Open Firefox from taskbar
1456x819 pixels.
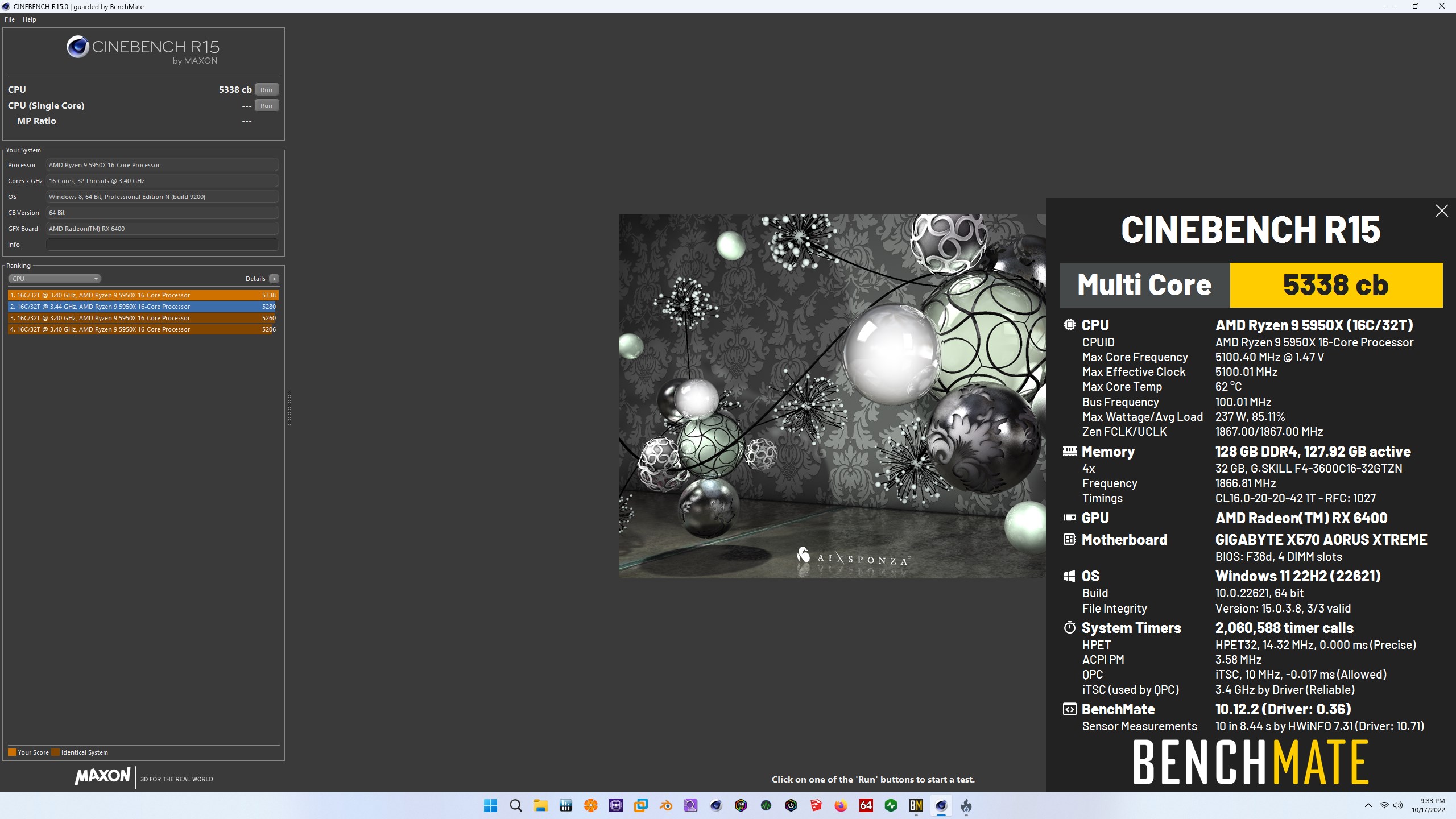click(841, 806)
